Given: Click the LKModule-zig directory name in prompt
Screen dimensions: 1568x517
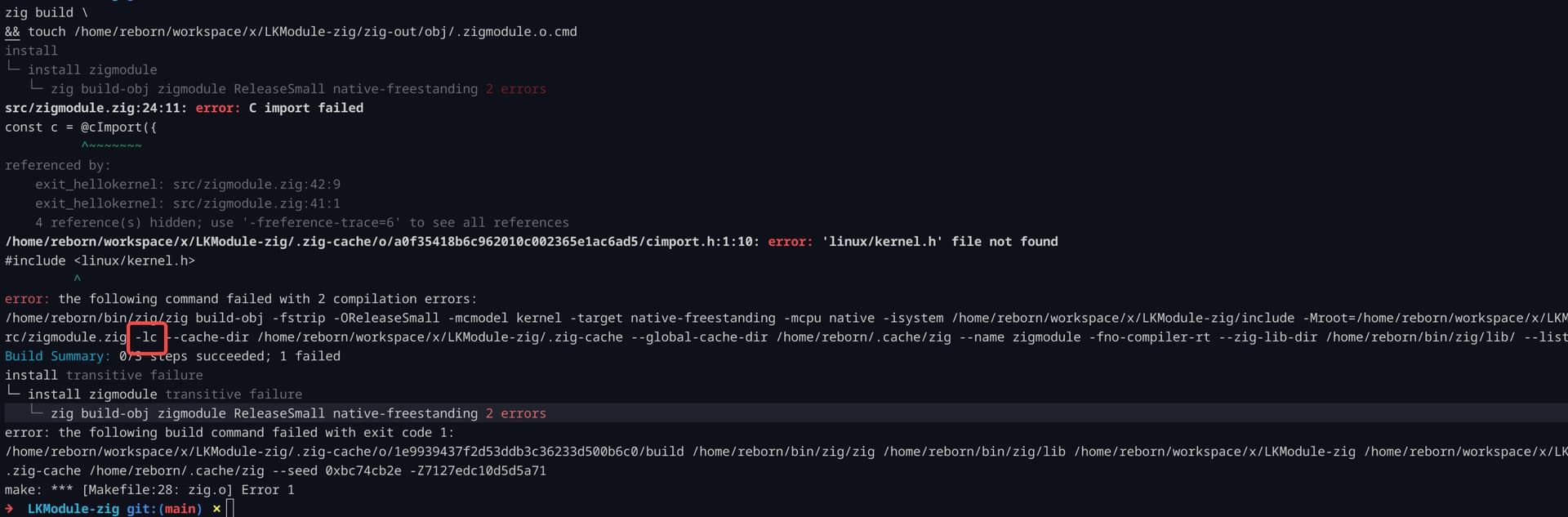Looking at the screenshot, I should tap(73, 509).
